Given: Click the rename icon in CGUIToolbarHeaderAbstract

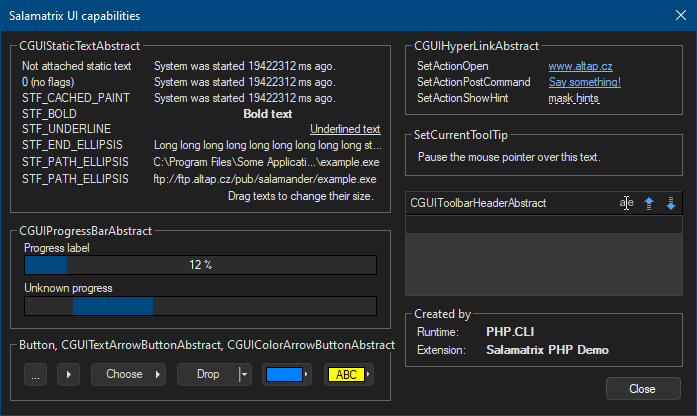Looking at the screenshot, I should pyautogui.click(x=626, y=203).
